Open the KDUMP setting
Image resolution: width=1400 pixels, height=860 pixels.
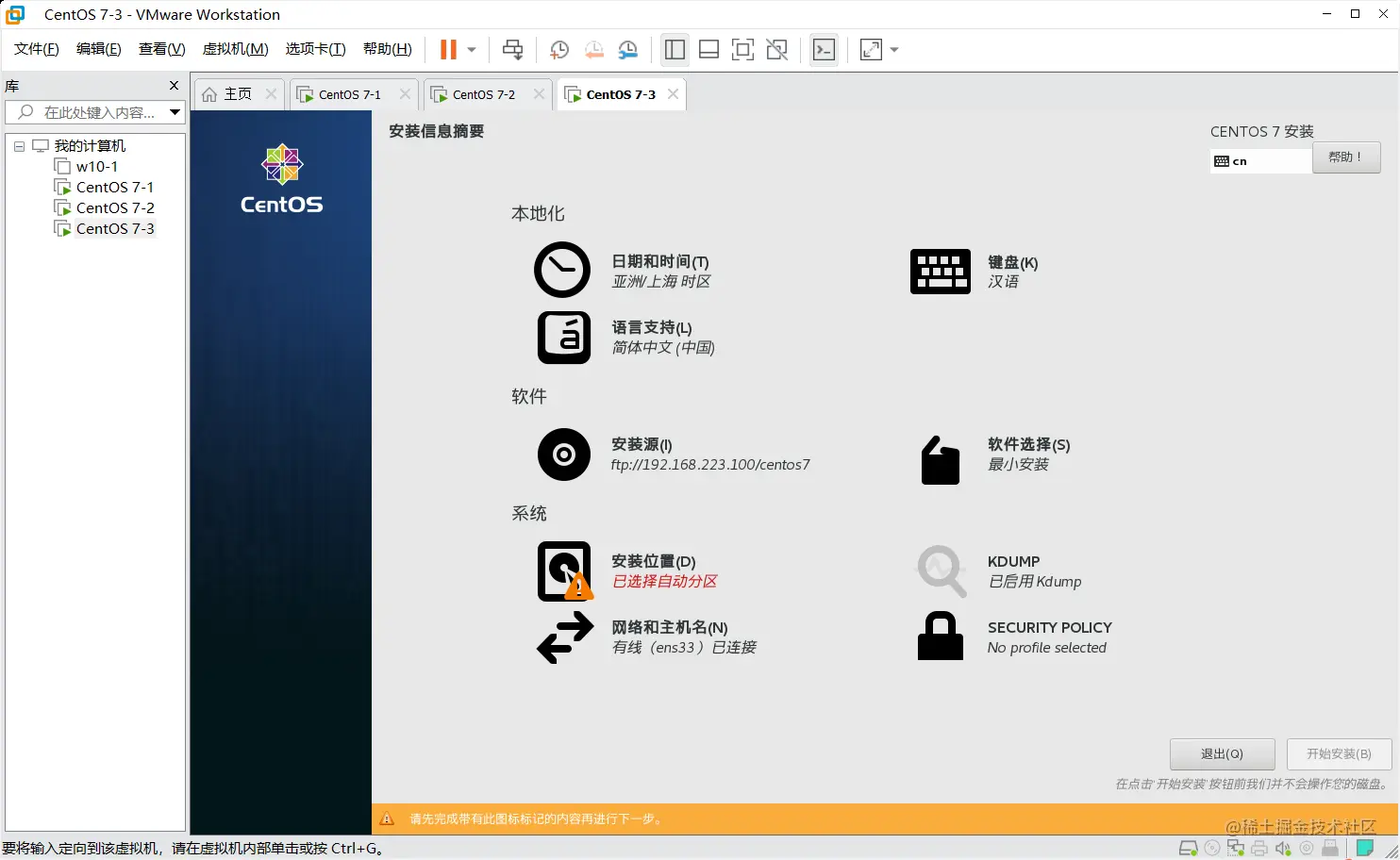tap(999, 571)
